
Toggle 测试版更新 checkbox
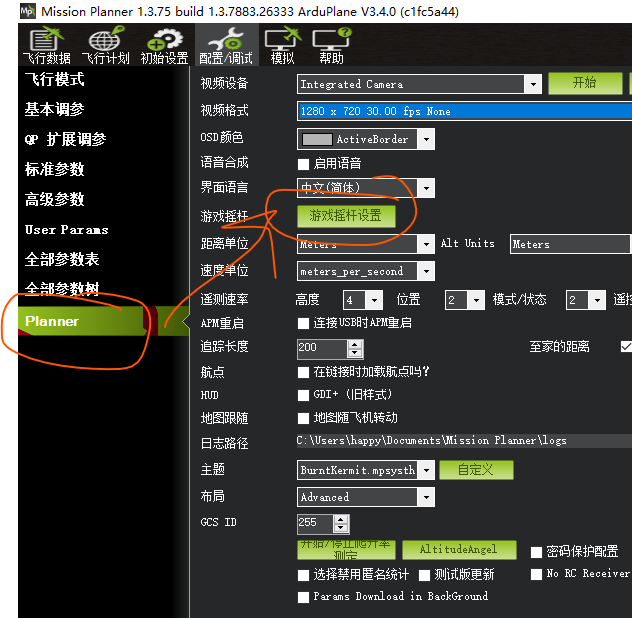coord(424,575)
